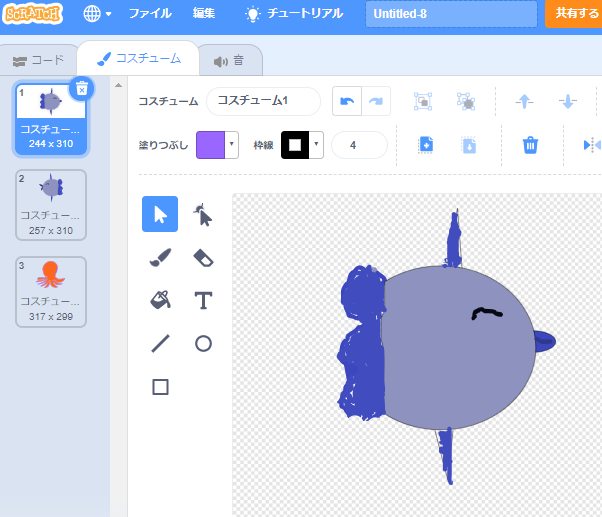
Task: Click the 共有する share button
Action: [x=574, y=14]
